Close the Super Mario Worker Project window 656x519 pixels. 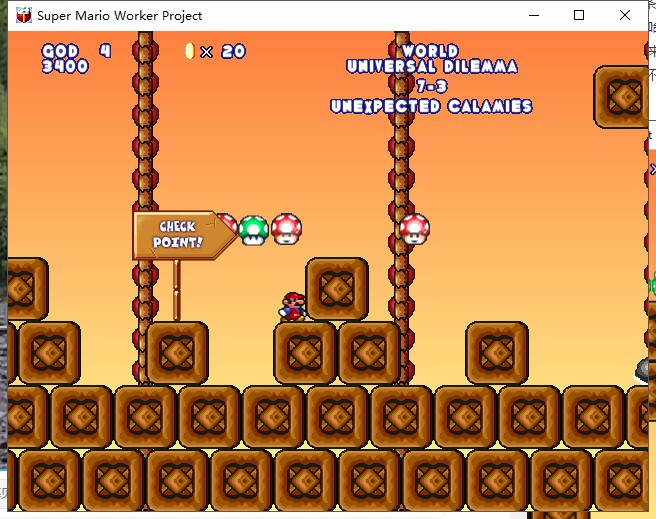click(625, 15)
